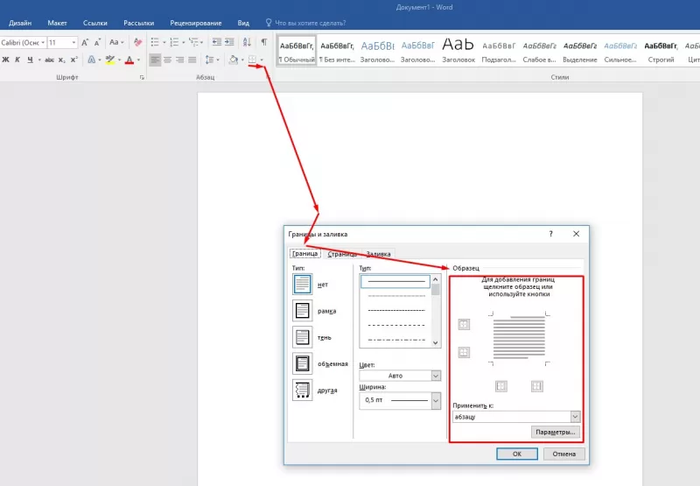Click the 'Параметры...' button
The height and width of the screenshot is (486, 700).
(x=556, y=432)
